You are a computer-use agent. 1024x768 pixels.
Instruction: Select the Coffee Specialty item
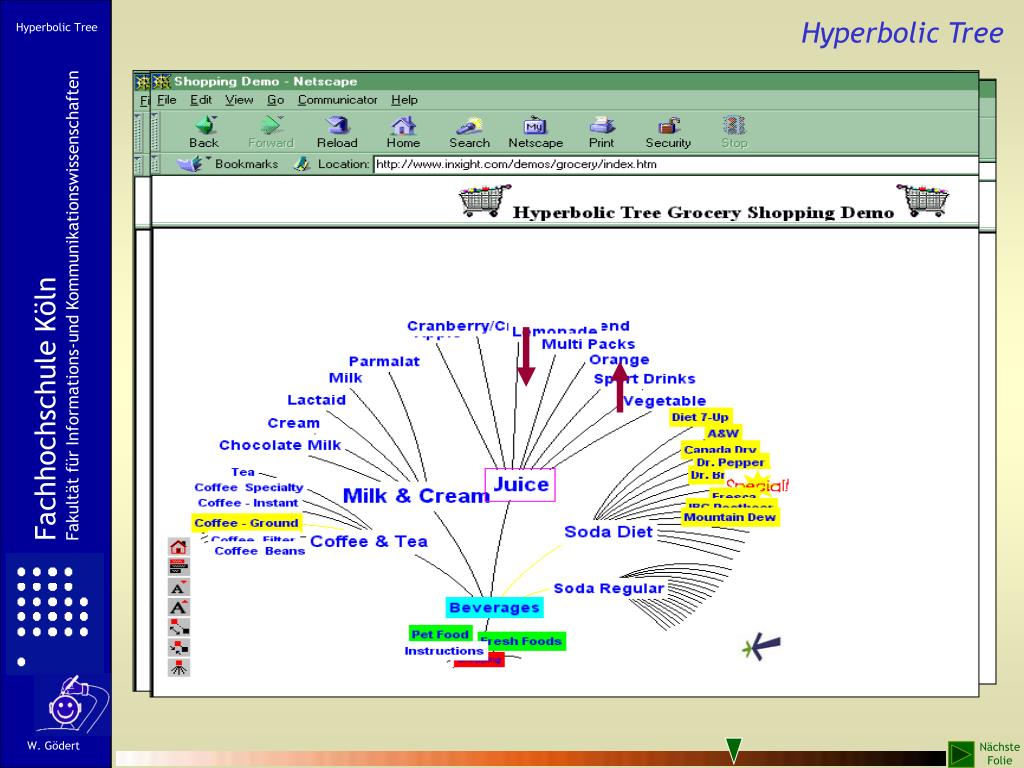point(249,487)
